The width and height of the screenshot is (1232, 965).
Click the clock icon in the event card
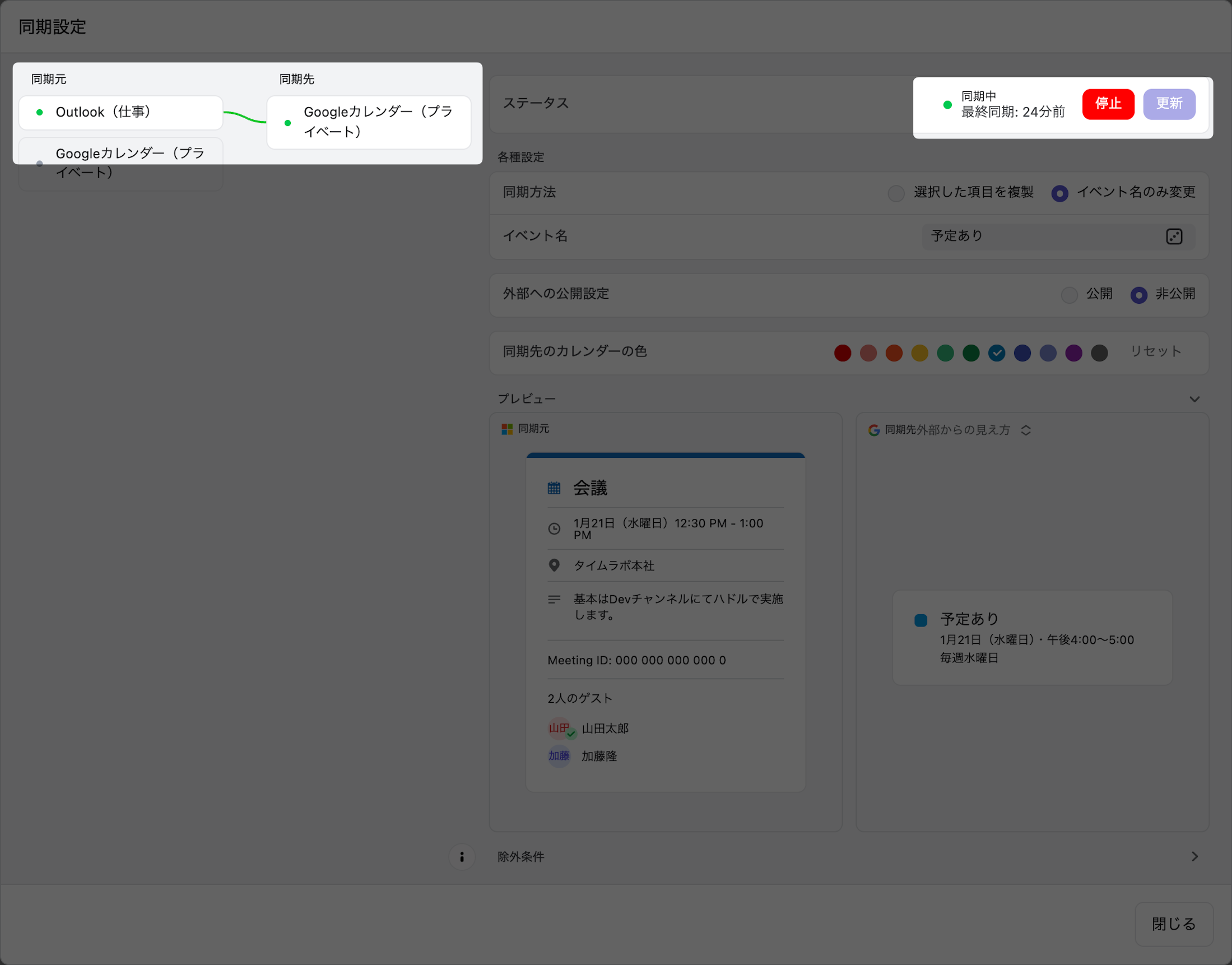(554, 529)
